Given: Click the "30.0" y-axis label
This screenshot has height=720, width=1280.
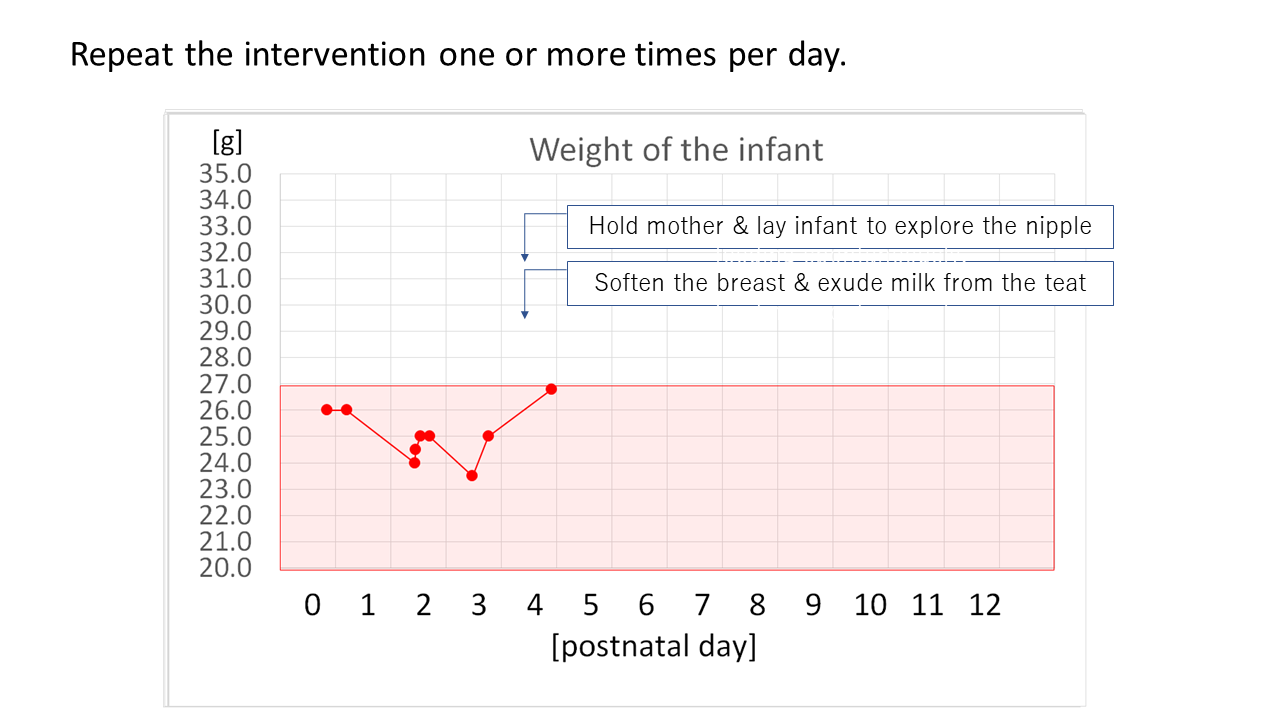Looking at the screenshot, I should click(225, 305).
